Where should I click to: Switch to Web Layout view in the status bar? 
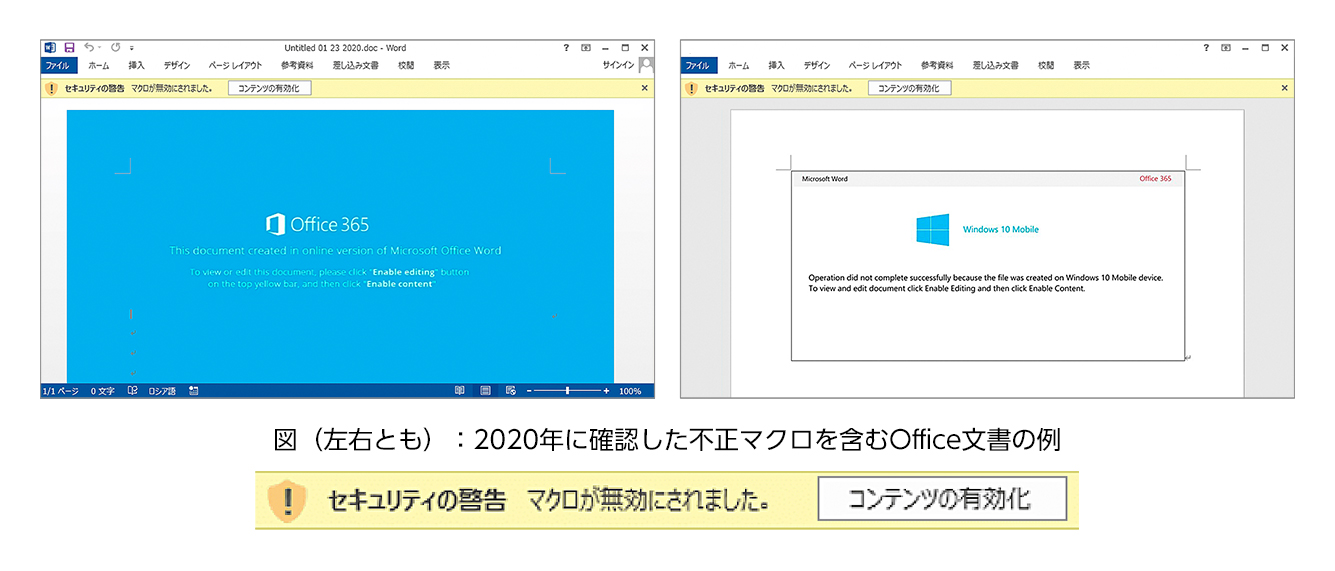click(x=510, y=391)
